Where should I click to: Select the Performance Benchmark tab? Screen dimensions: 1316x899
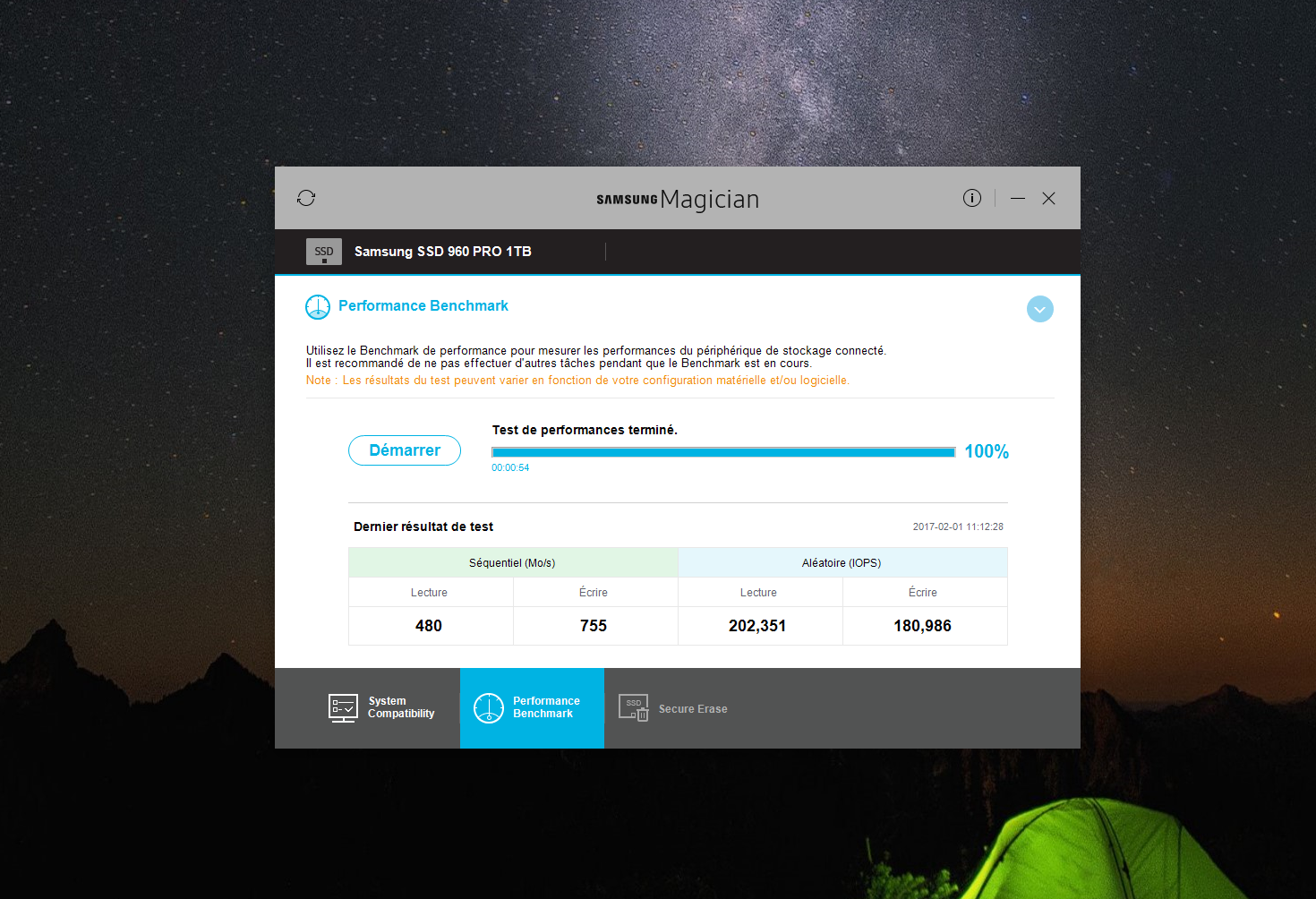tap(533, 708)
